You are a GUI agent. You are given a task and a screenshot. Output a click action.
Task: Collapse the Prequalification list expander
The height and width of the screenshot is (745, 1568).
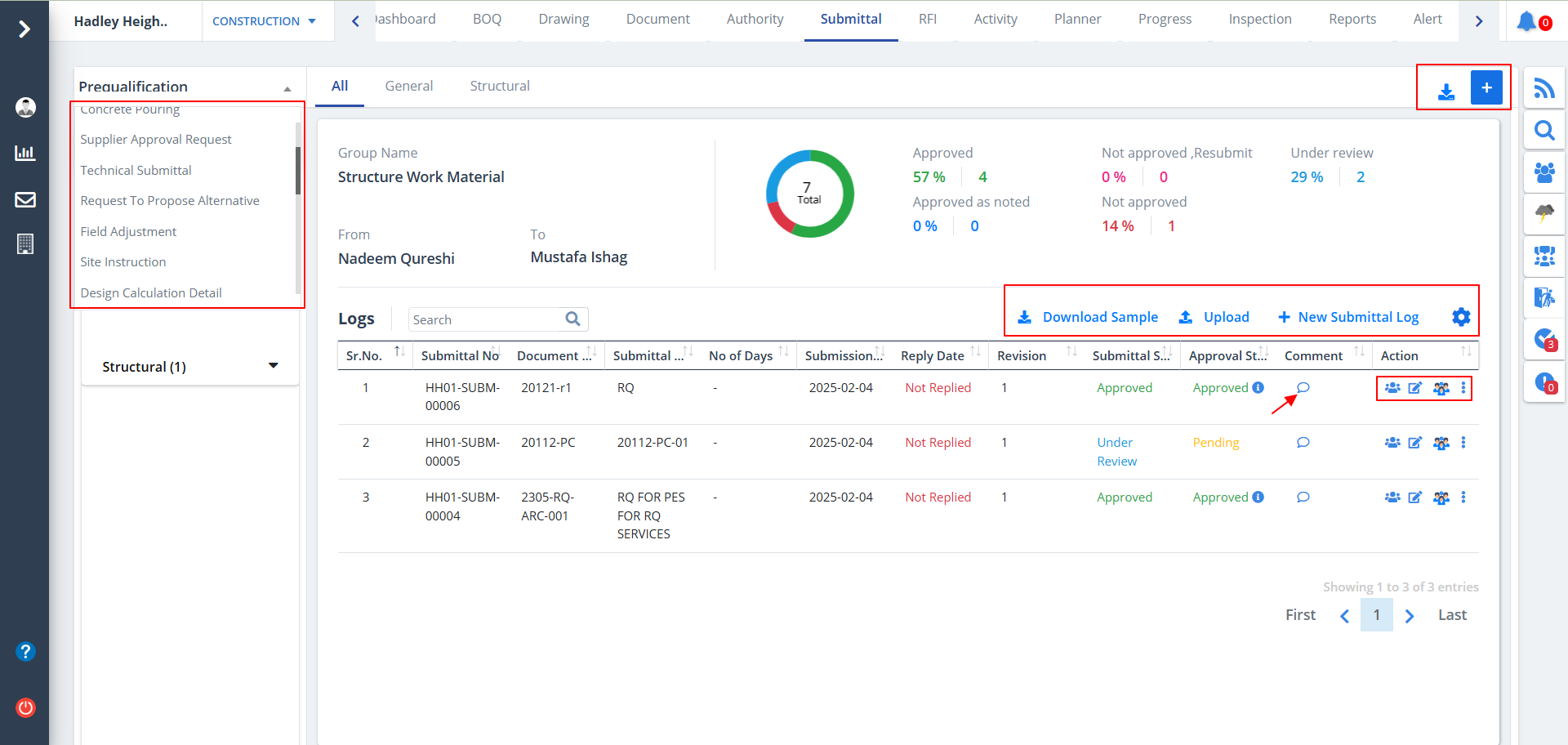[287, 88]
